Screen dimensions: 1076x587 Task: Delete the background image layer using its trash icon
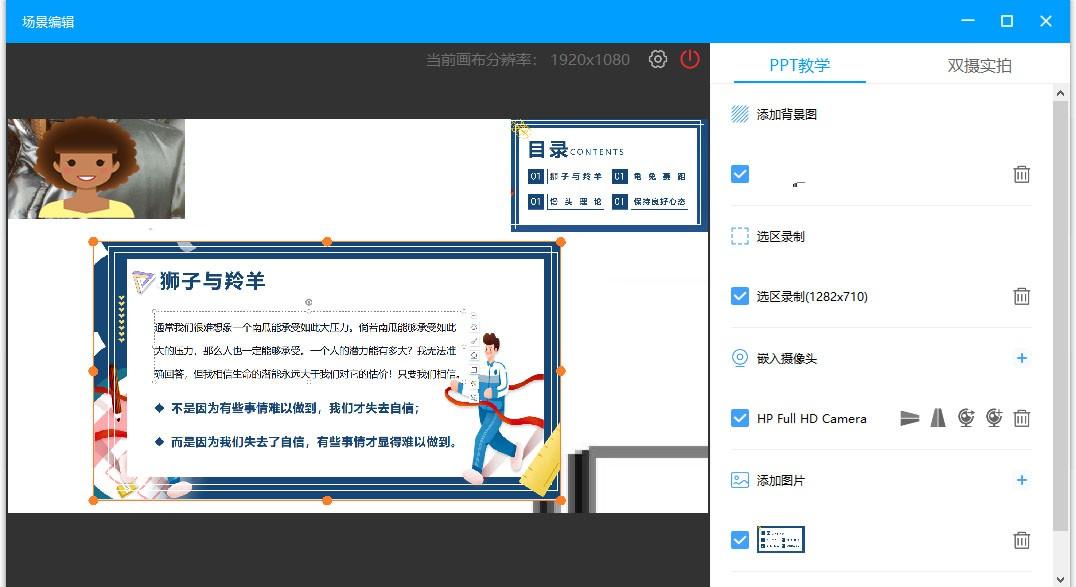click(x=1021, y=174)
